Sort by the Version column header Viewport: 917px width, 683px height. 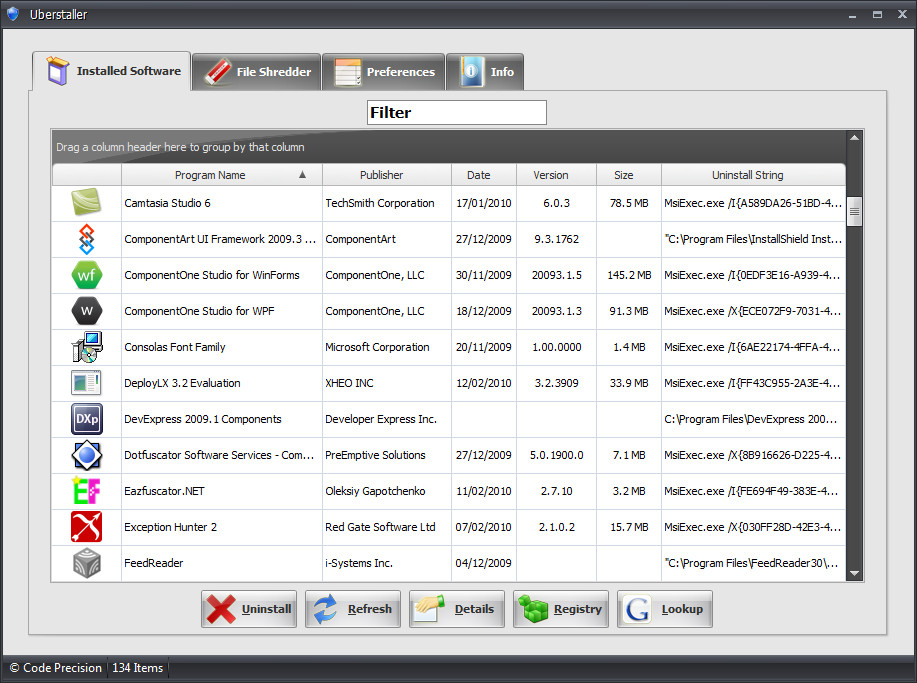coord(556,175)
